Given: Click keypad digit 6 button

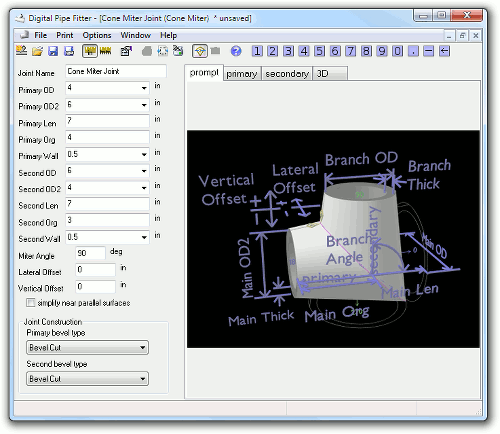Looking at the screenshot, I should click(x=335, y=51).
